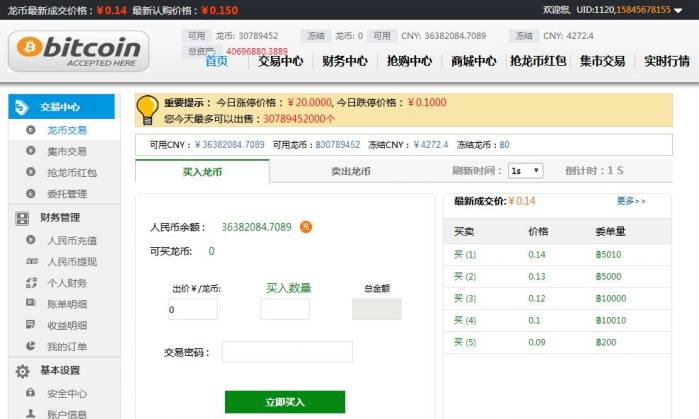Collapse the 交易中心 sidebar section
The width and height of the screenshot is (699, 419).
pyautogui.click(x=60, y=107)
